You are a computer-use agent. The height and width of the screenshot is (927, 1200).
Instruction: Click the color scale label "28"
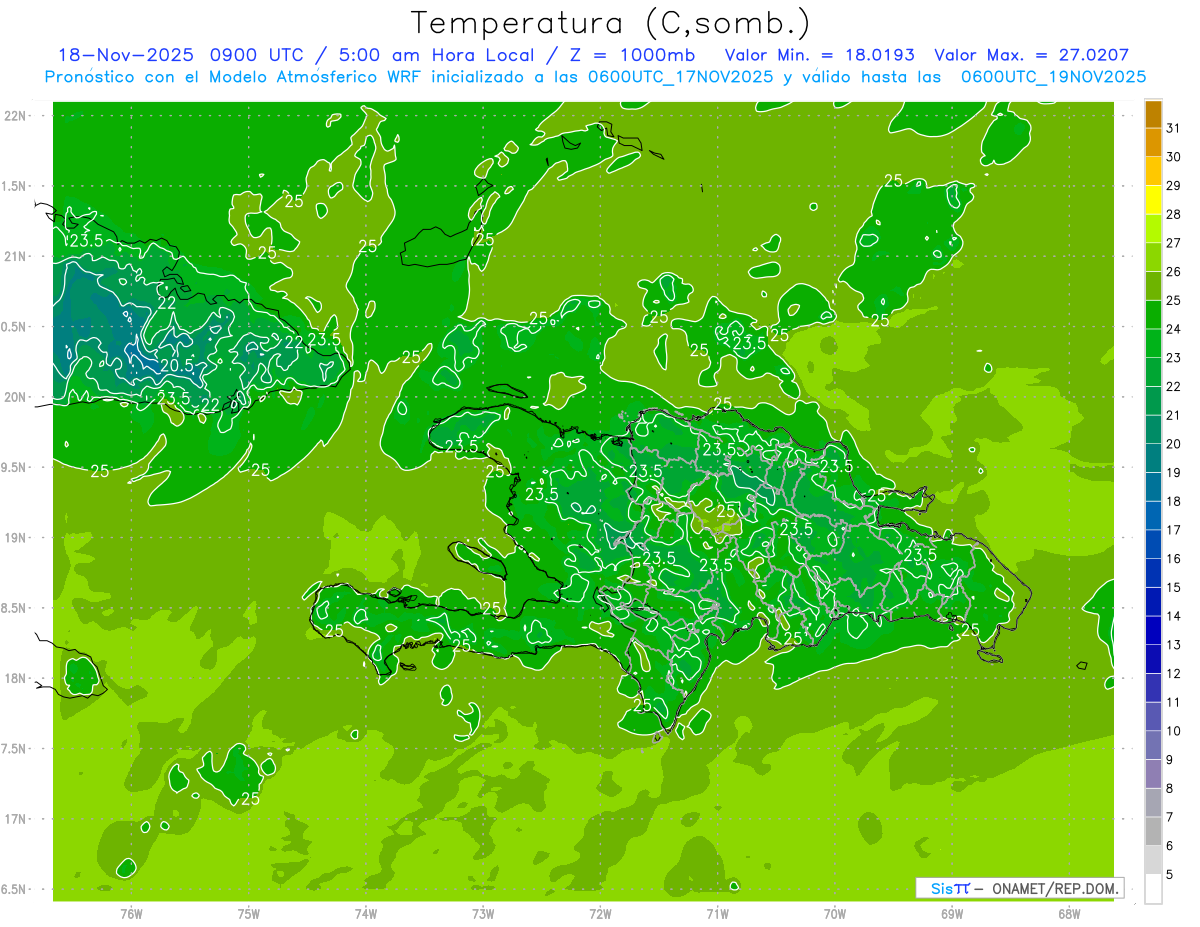coord(1174,214)
